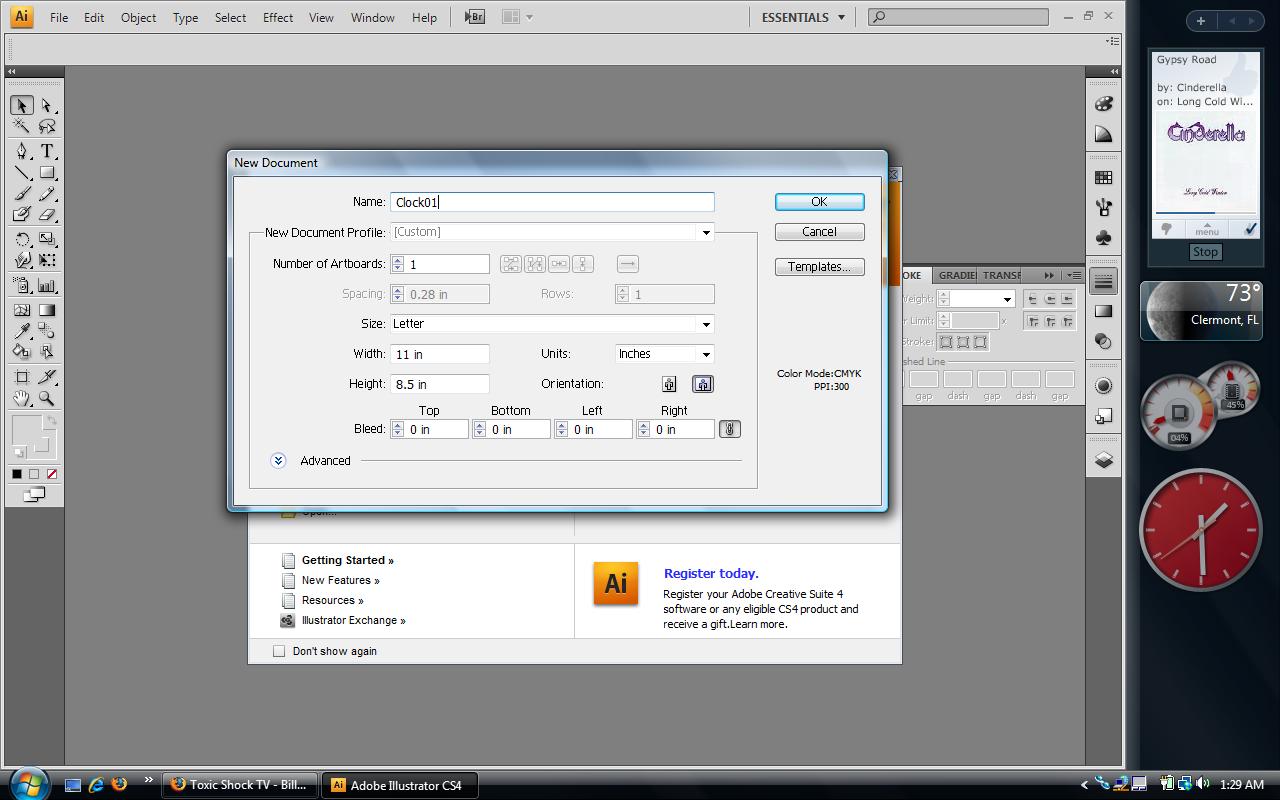This screenshot has width=1280, height=800.
Task: Open the File menu
Action: (x=59, y=17)
